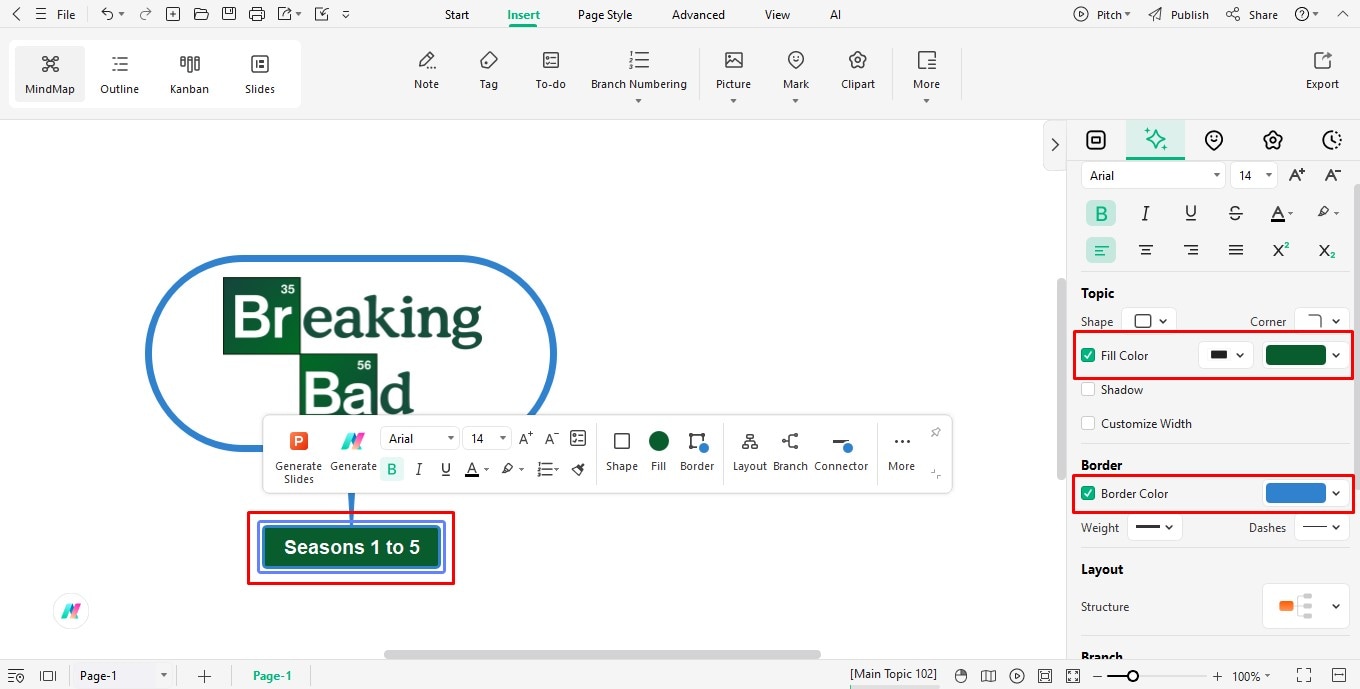1360x689 pixels.
Task: Open folder icon in top bar
Action: click(x=201, y=14)
